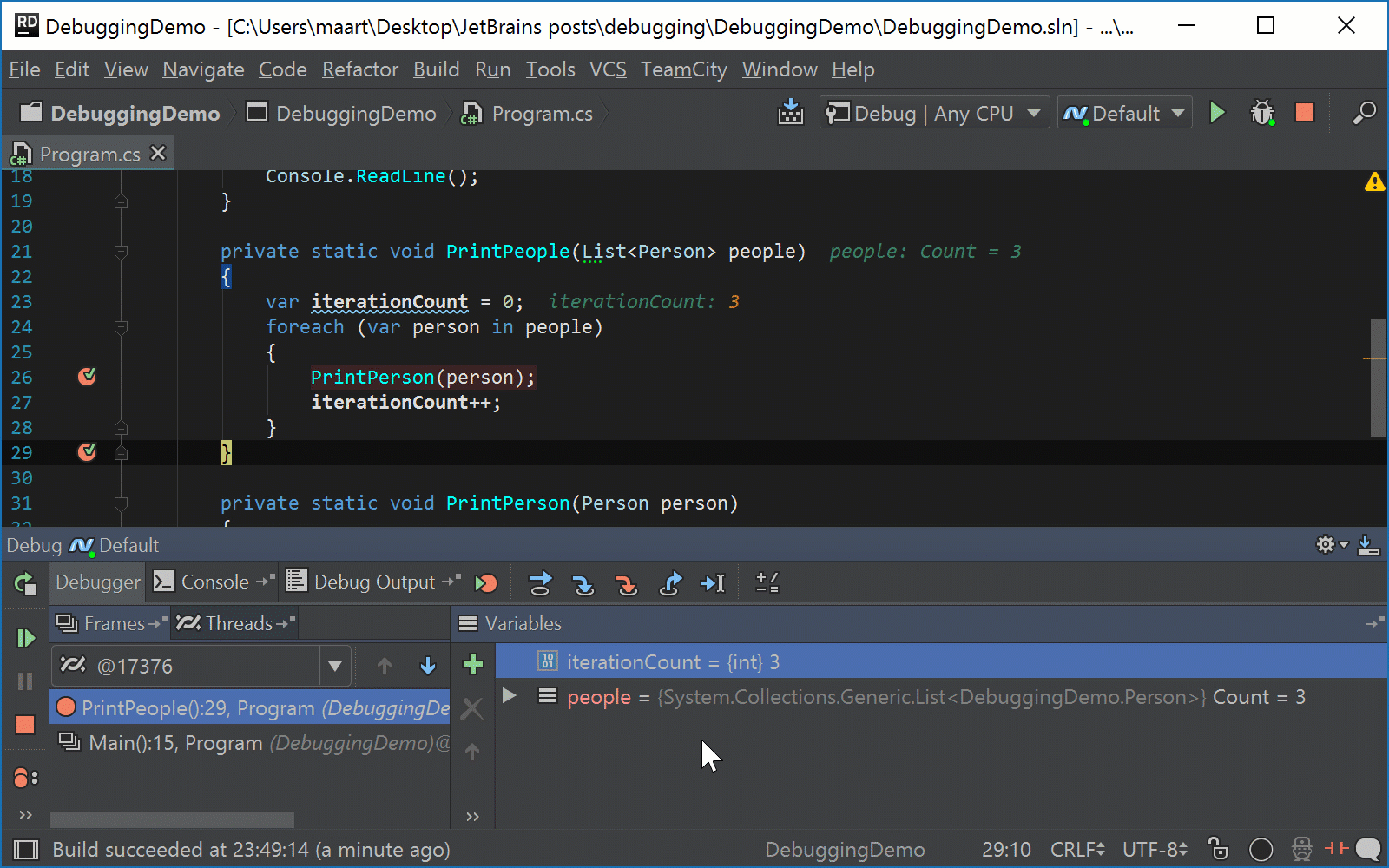
Task: Resume program with the green play button
Action: (x=25, y=638)
